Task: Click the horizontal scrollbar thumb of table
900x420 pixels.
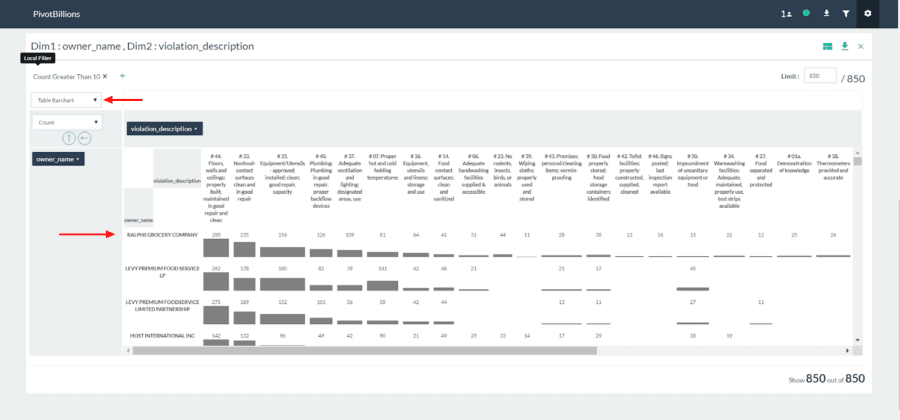Action: click(x=364, y=350)
